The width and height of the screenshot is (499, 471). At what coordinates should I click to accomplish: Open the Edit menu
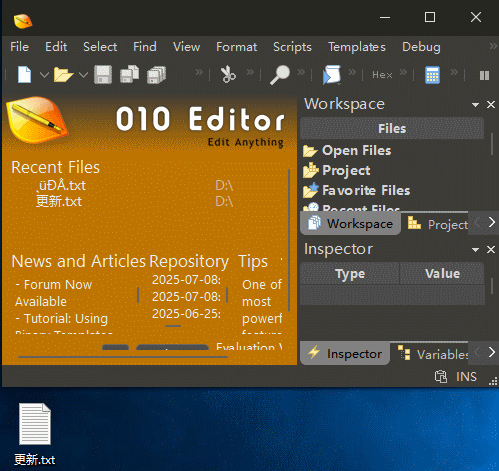[x=56, y=47]
